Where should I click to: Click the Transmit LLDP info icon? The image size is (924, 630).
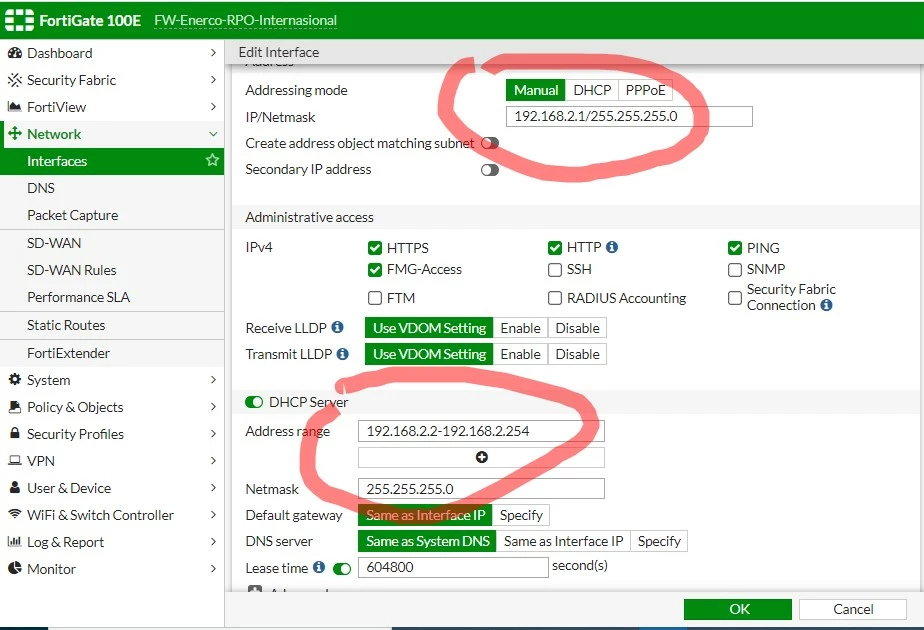pos(342,354)
